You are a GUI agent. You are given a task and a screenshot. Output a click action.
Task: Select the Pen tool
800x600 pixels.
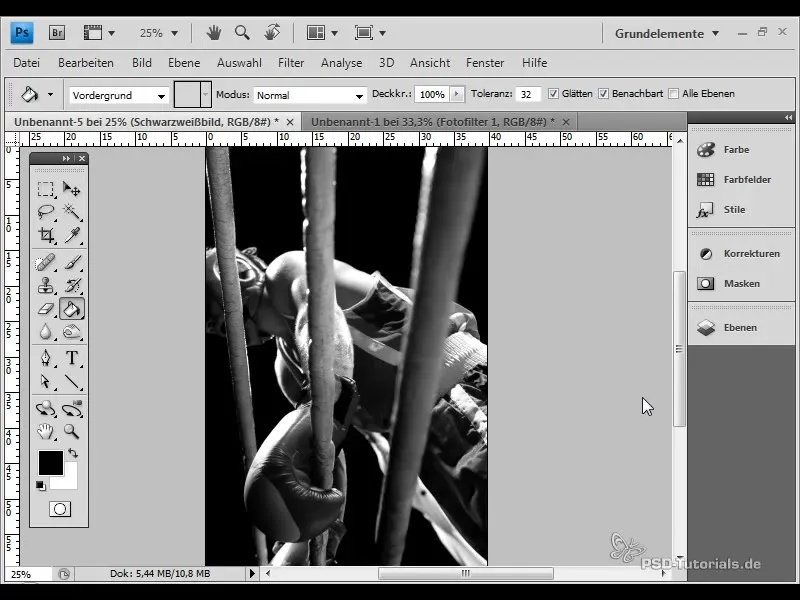point(45,358)
